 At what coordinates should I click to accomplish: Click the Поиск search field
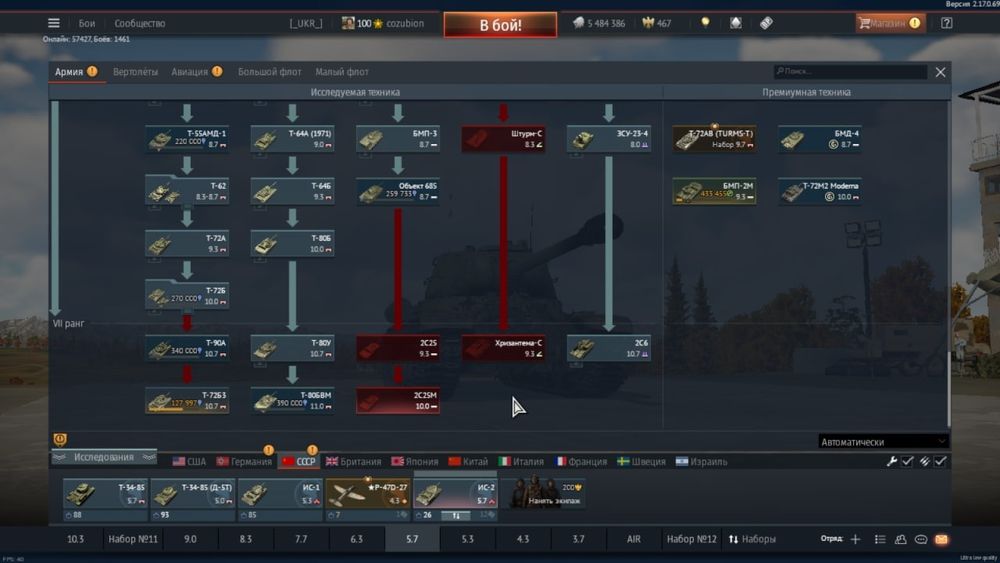pyautogui.click(x=849, y=71)
